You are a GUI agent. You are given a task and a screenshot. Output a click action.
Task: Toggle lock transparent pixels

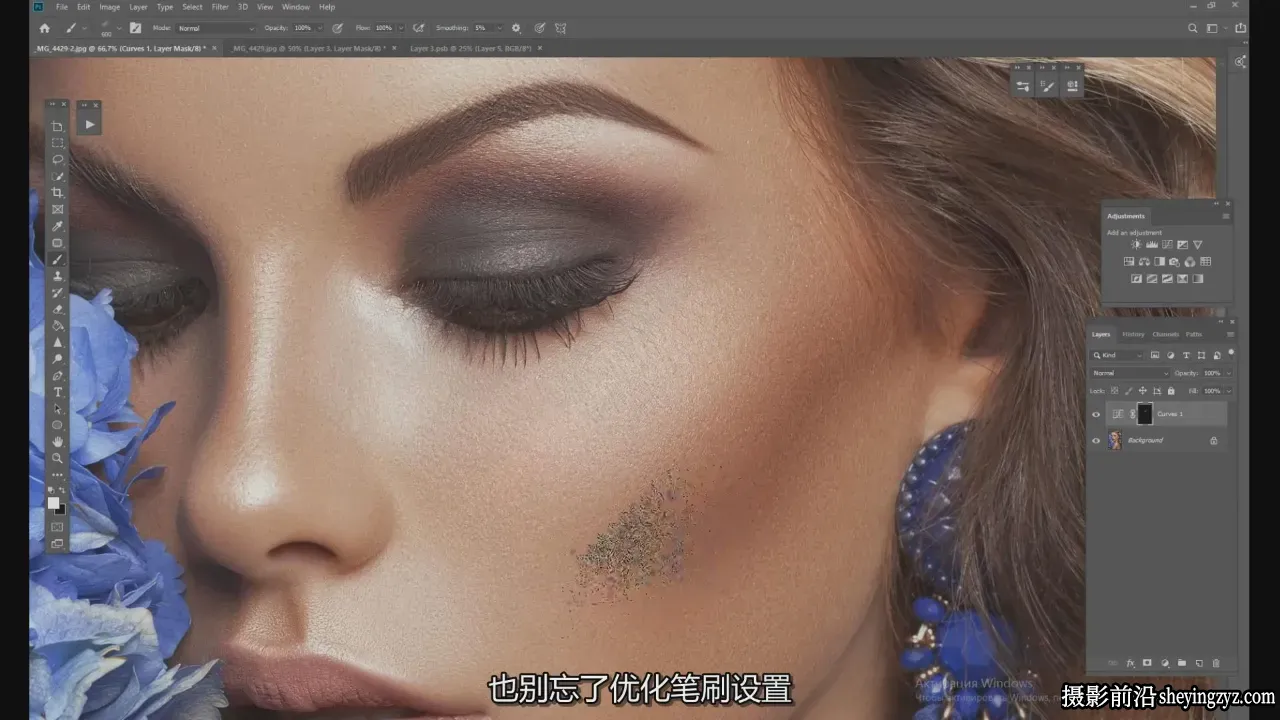click(x=1115, y=390)
